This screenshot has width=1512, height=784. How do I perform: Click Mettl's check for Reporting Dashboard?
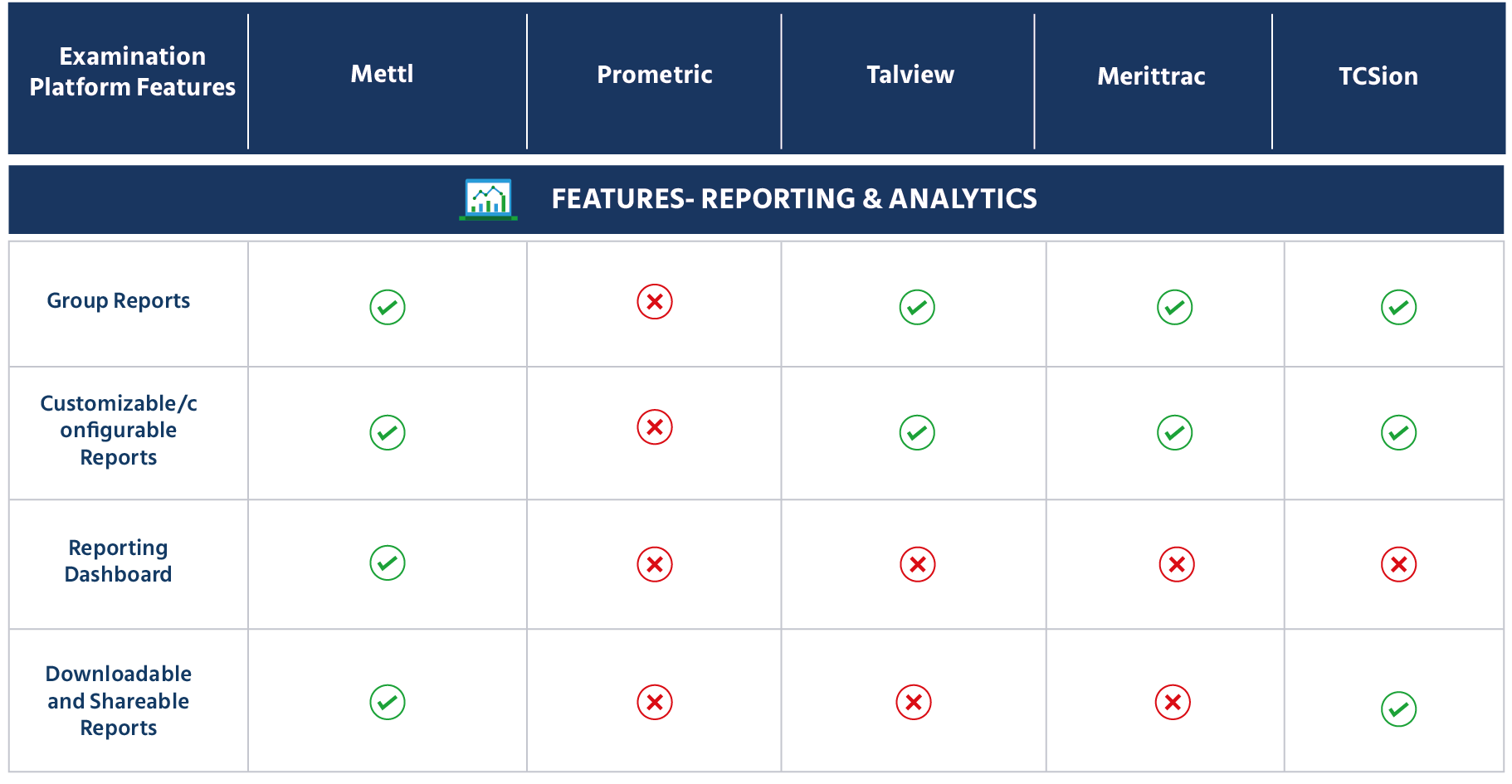(388, 562)
